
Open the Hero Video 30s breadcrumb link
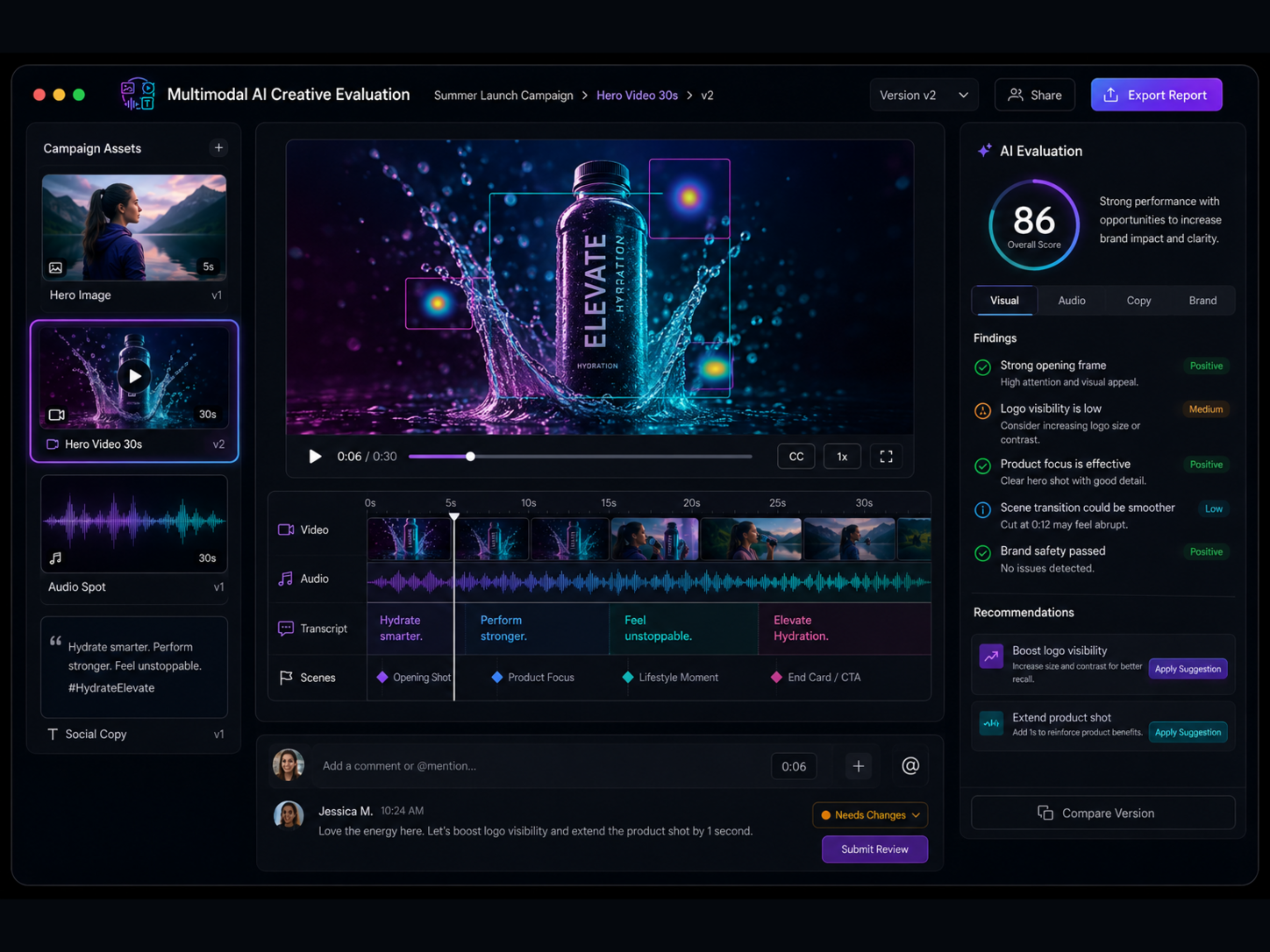pyautogui.click(x=637, y=96)
